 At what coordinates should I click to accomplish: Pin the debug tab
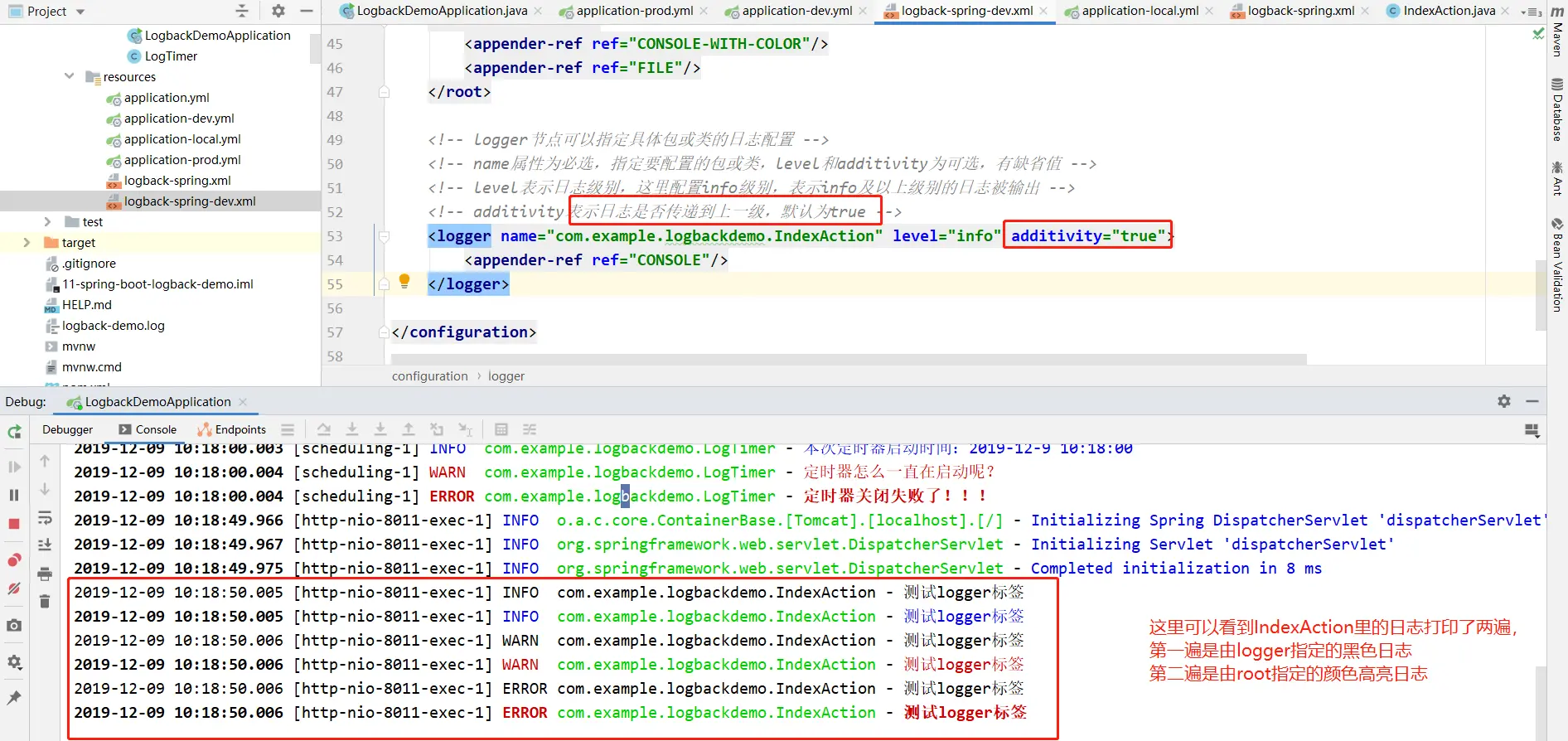tap(14, 698)
